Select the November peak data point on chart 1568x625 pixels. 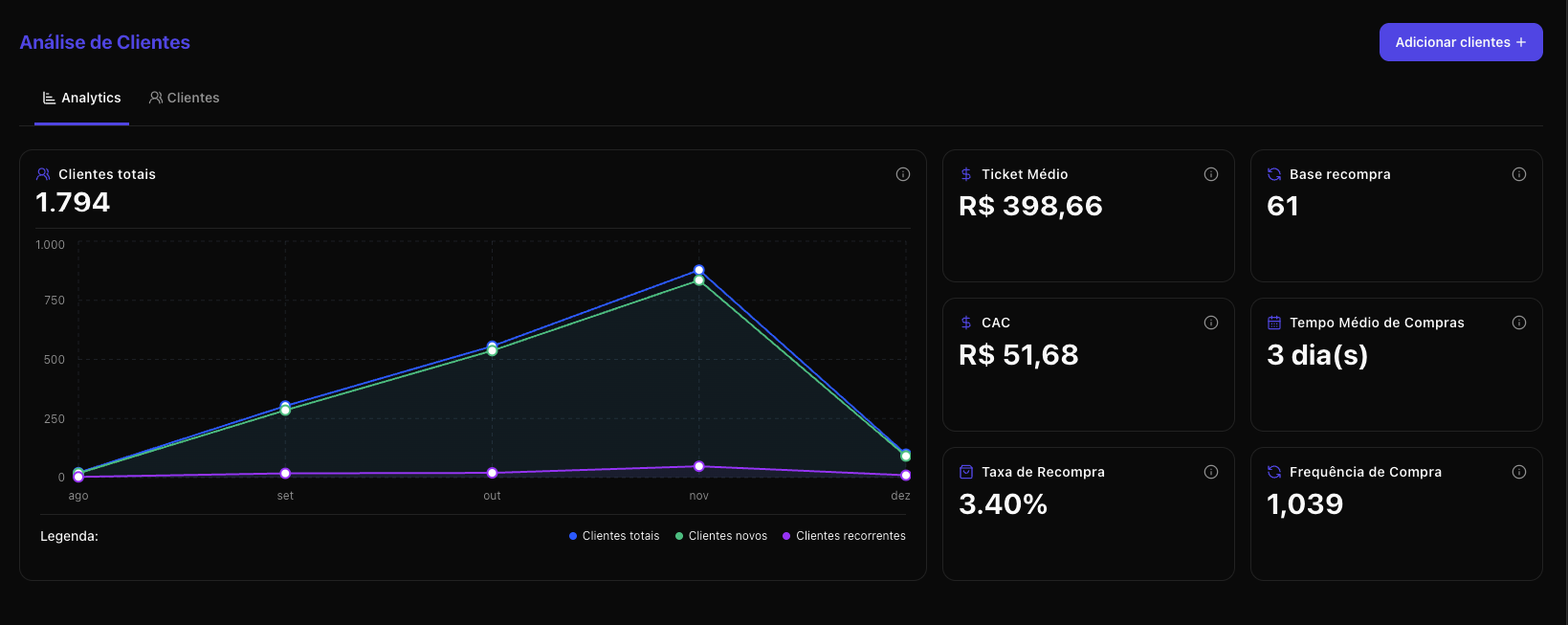click(x=698, y=270)
